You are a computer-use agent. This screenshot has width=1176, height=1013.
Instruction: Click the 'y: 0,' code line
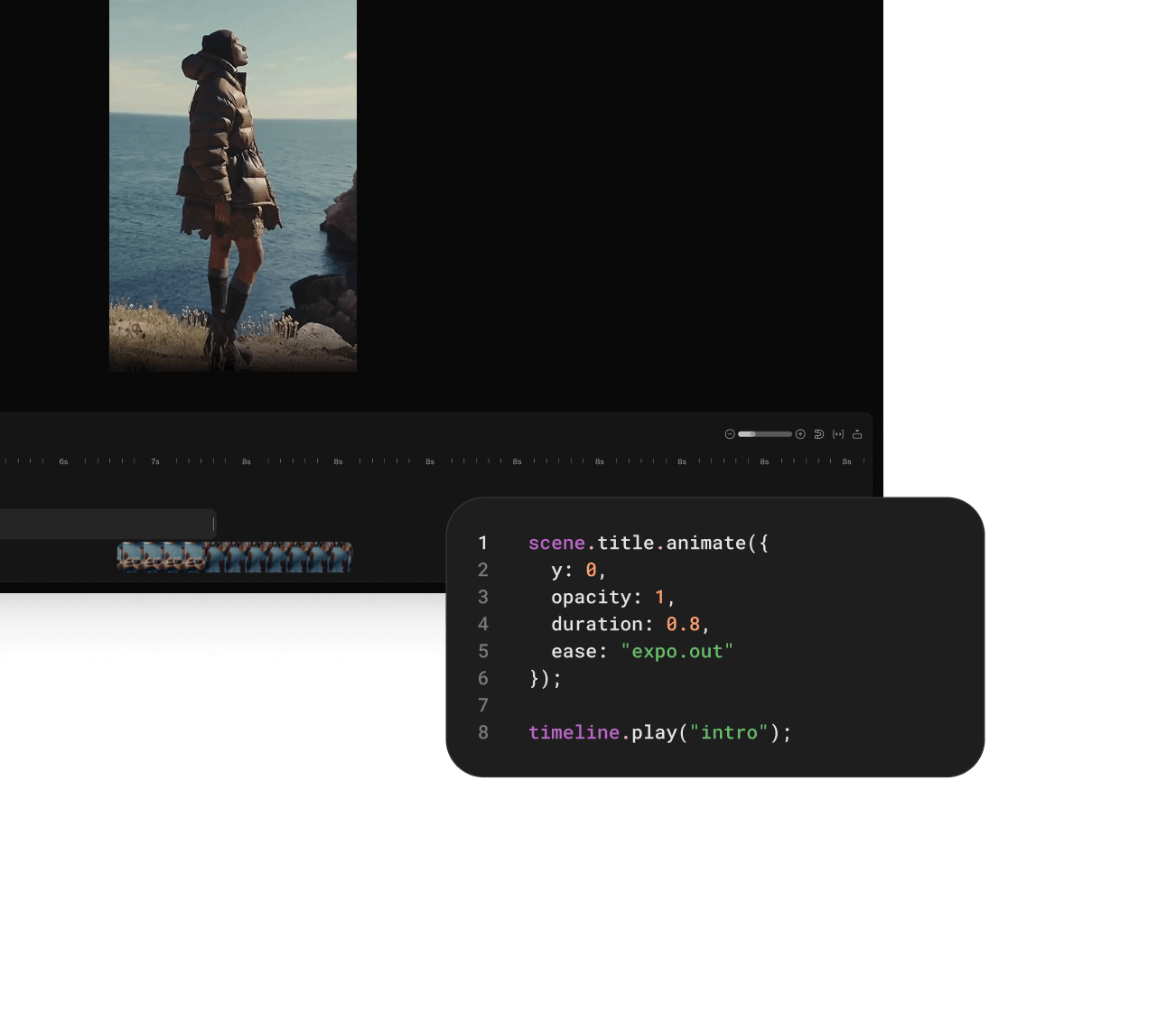pos(579,570)
